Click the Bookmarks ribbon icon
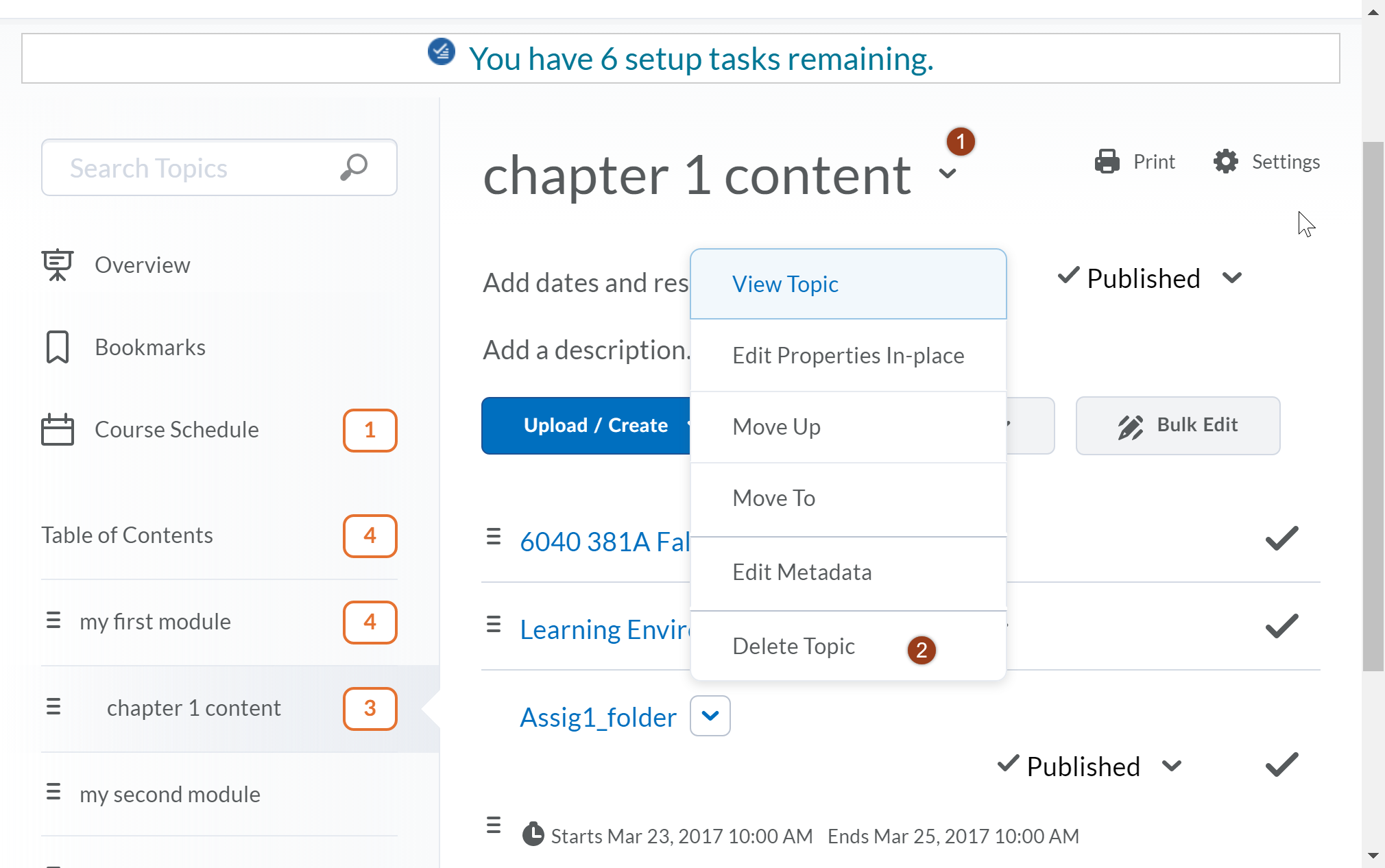1385x868 pixels. [x=58, y=347]
